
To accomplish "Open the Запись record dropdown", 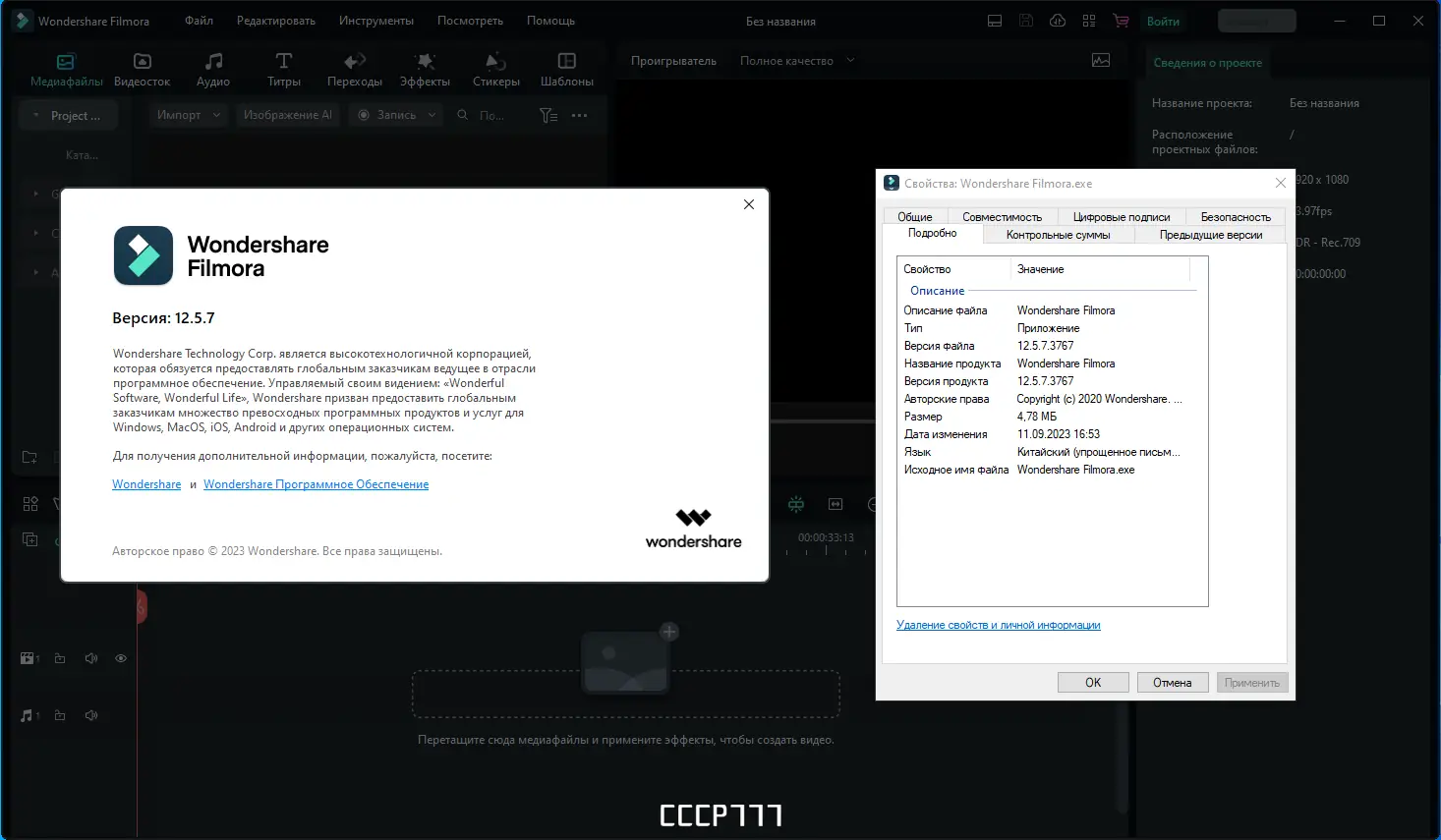I will (x=396, y=115).
